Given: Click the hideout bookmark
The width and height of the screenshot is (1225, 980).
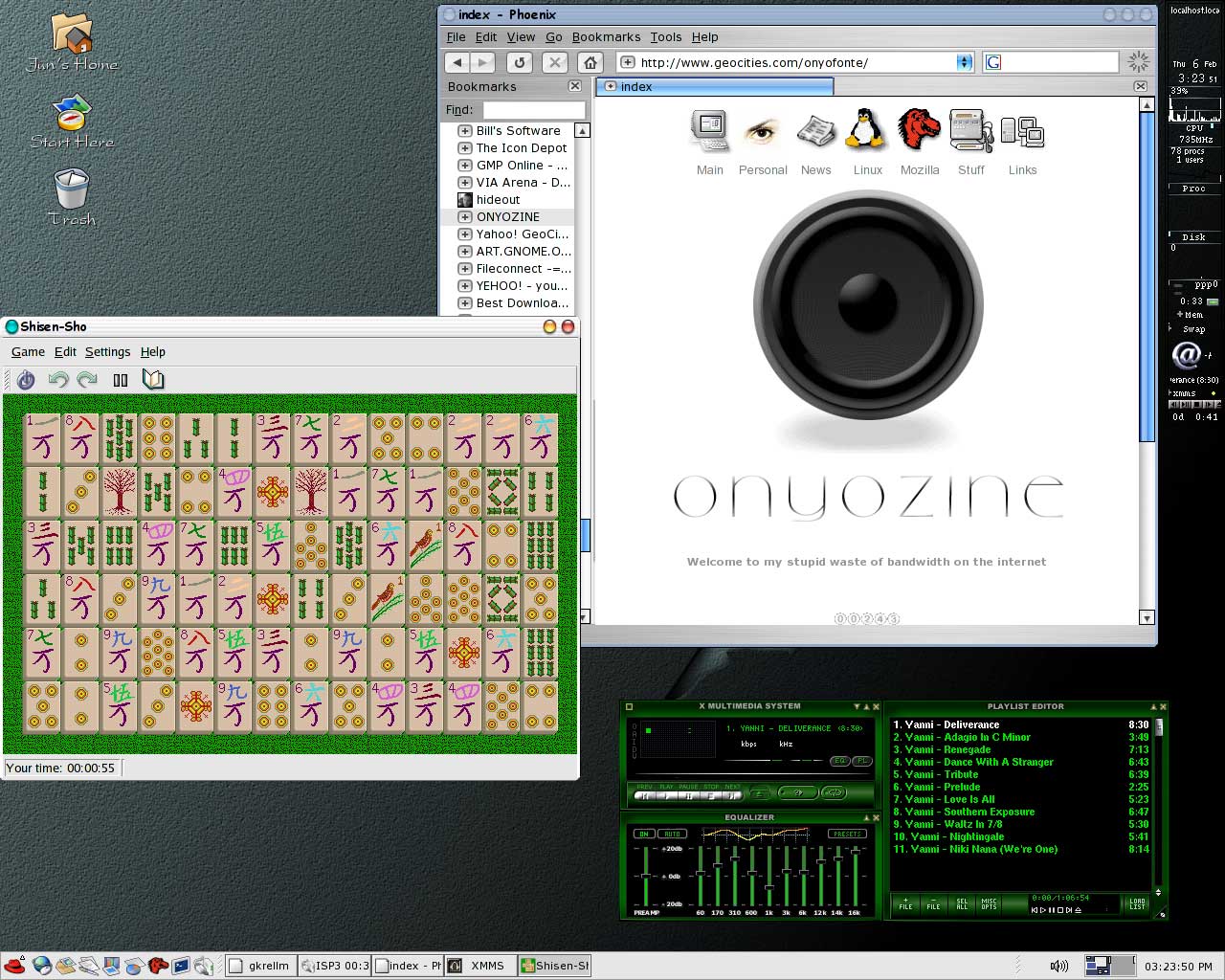Looking at the screenshot, I should [x=498, y=200].
